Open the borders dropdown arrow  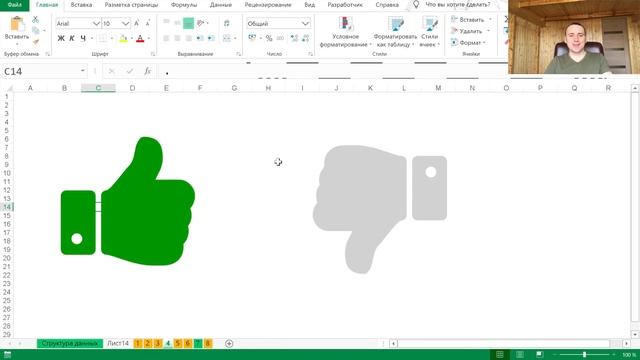[112, 38]
